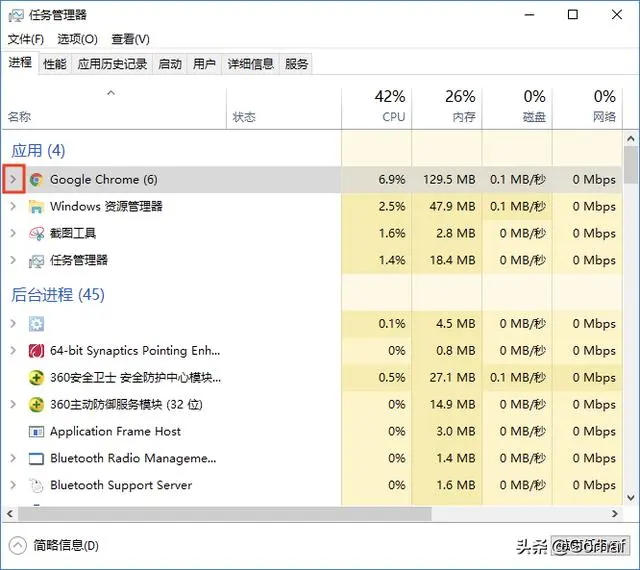Expand the 360主动防御服务模块 row
640x570 pixels.
[13, 404]
